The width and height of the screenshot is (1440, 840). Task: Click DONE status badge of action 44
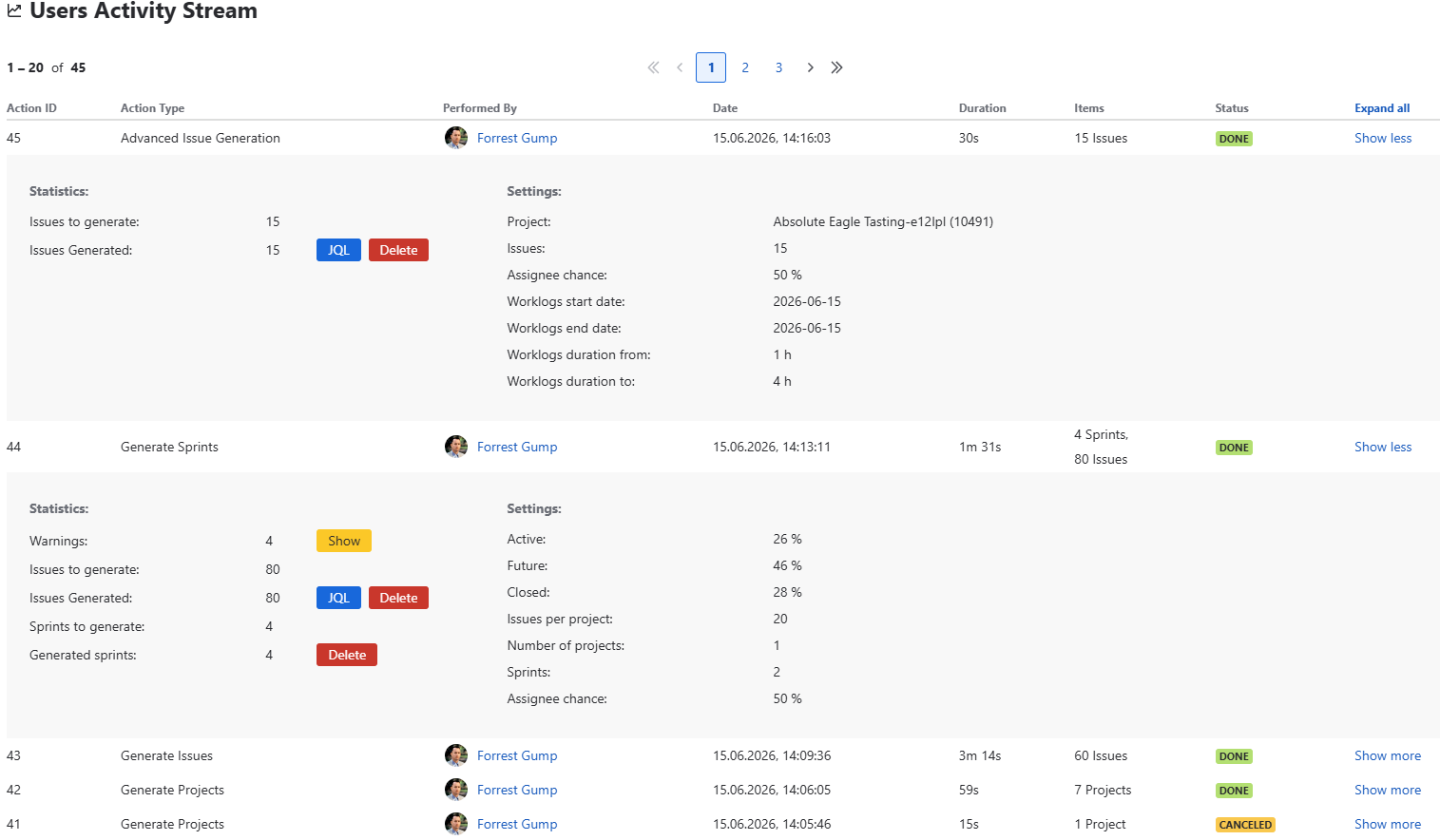click(1234, 448)
